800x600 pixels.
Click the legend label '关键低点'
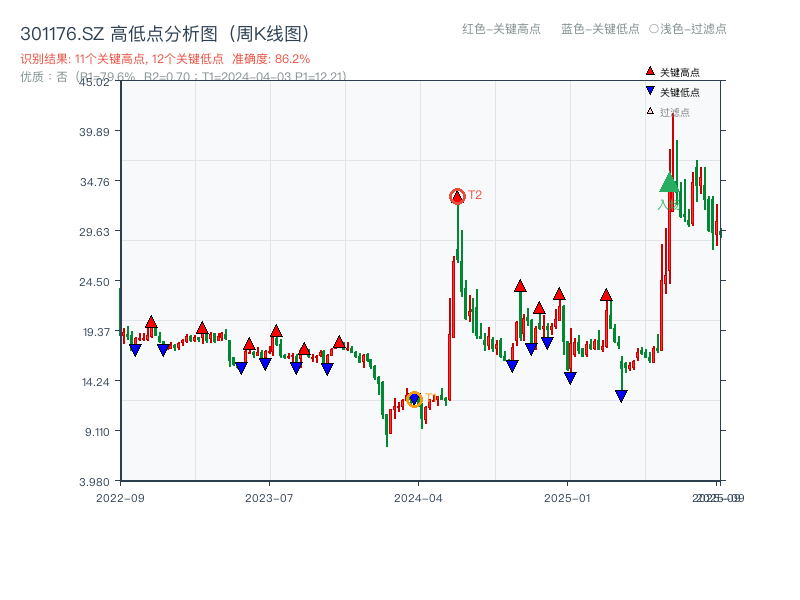tap(680, 92)
